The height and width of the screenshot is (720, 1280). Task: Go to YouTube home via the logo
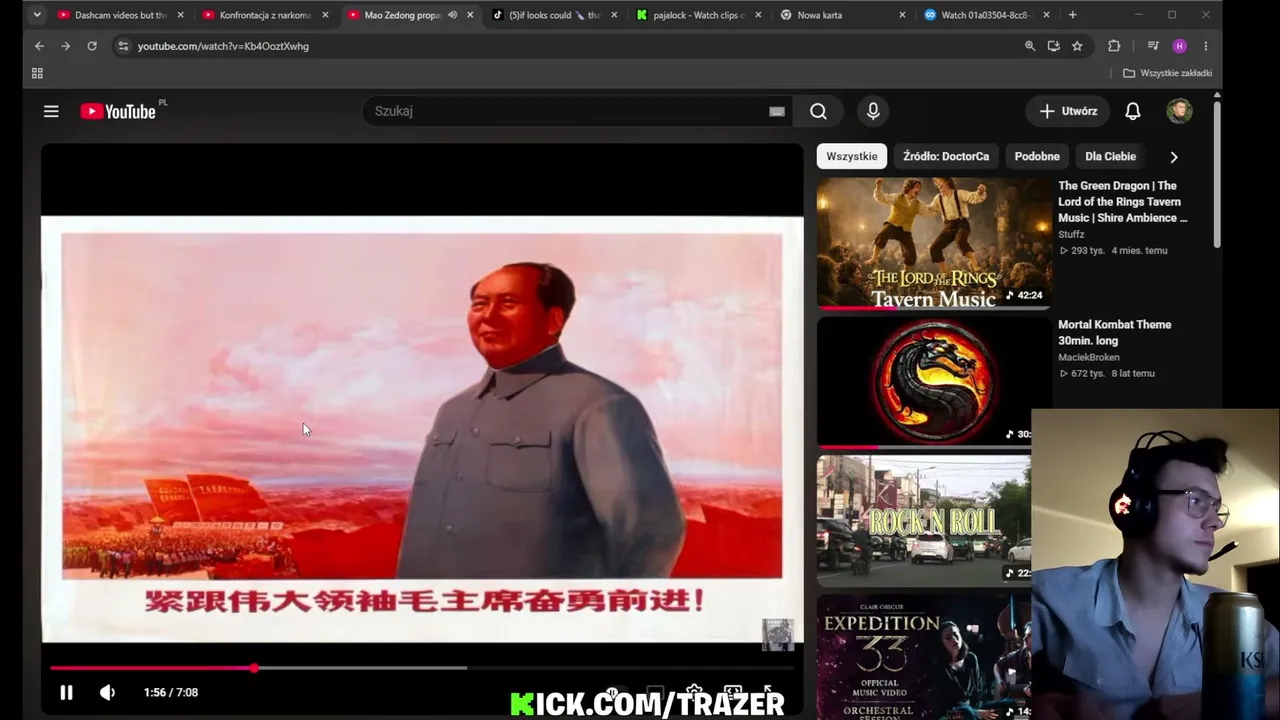point(118,111)
